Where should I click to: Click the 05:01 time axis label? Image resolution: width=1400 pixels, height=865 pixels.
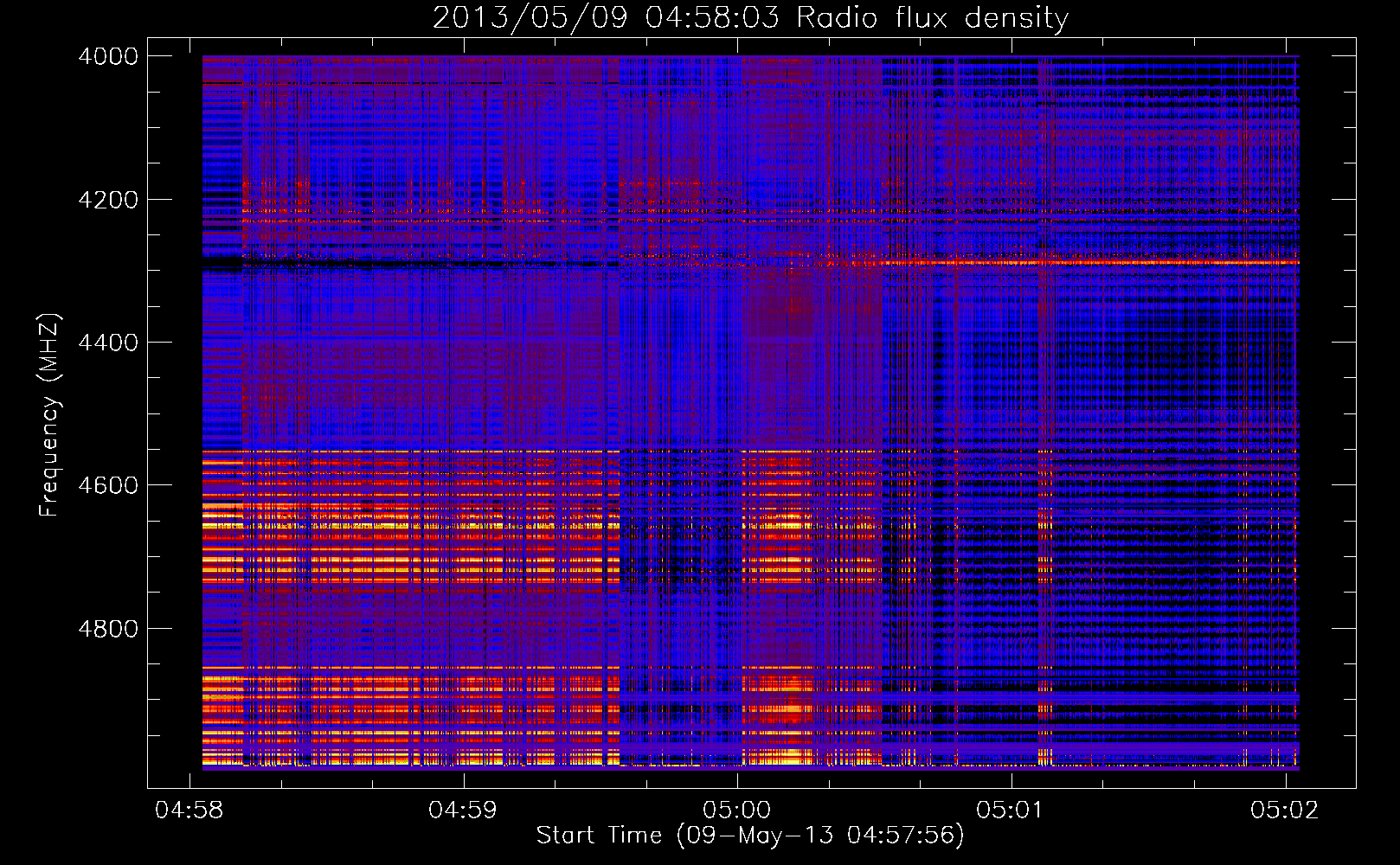point(1011,811)
